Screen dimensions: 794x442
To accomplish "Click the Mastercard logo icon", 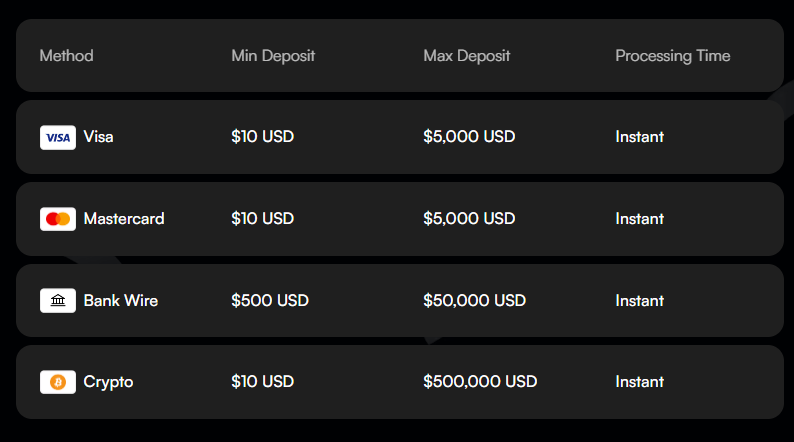I will (58, 219).
